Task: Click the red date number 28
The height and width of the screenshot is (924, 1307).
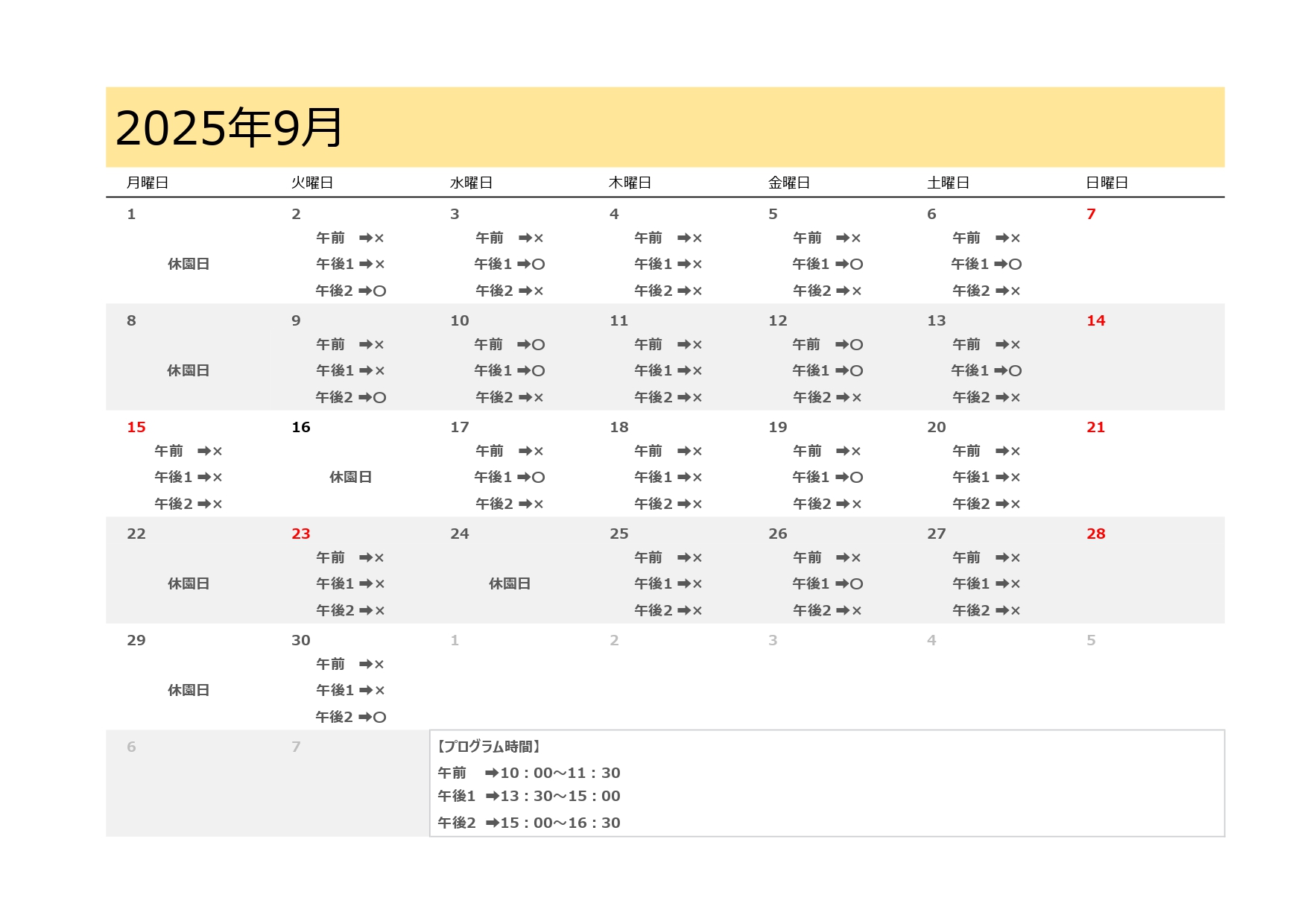Action: (1096, 534)
